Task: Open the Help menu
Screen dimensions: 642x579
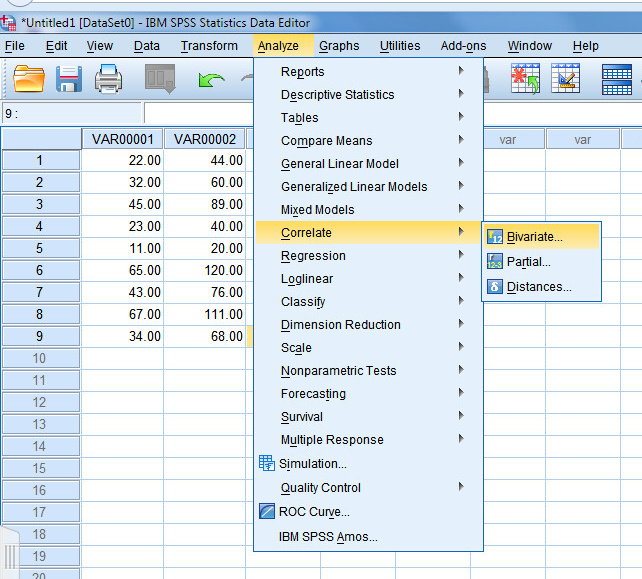Action: (585, 46)
